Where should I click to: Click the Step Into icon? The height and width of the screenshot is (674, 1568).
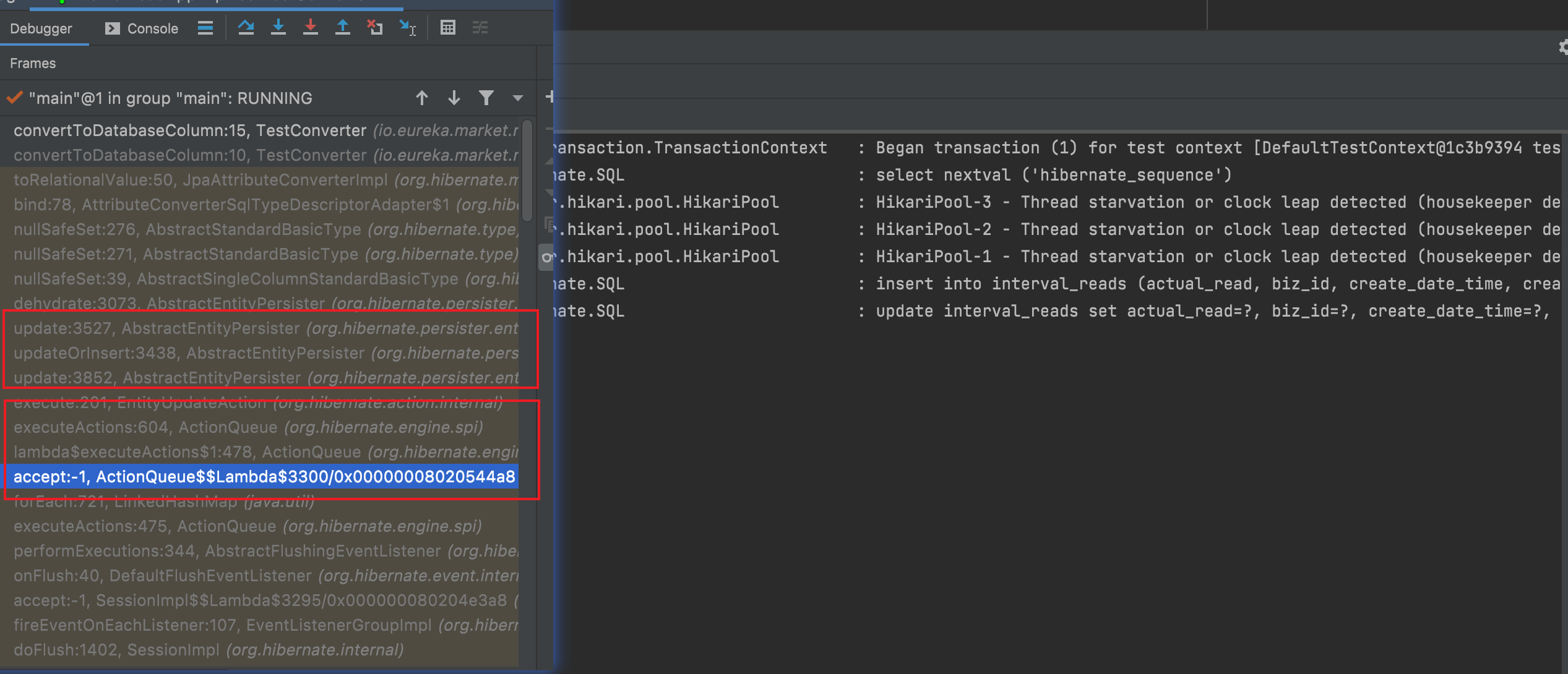coord(278,28)
